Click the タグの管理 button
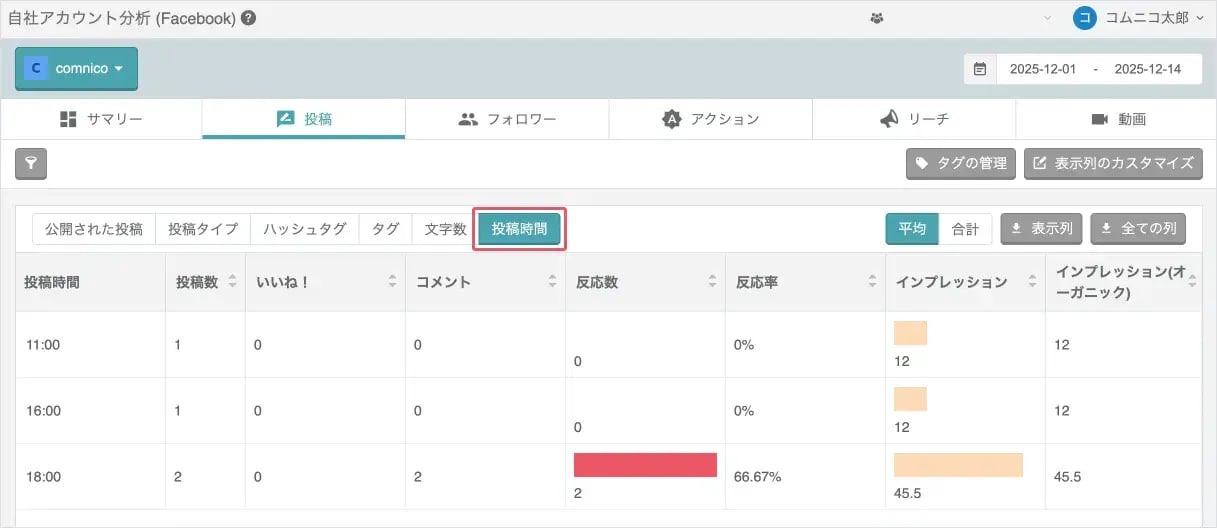This screenshot has height=528, width=1217. click(961, 163)
